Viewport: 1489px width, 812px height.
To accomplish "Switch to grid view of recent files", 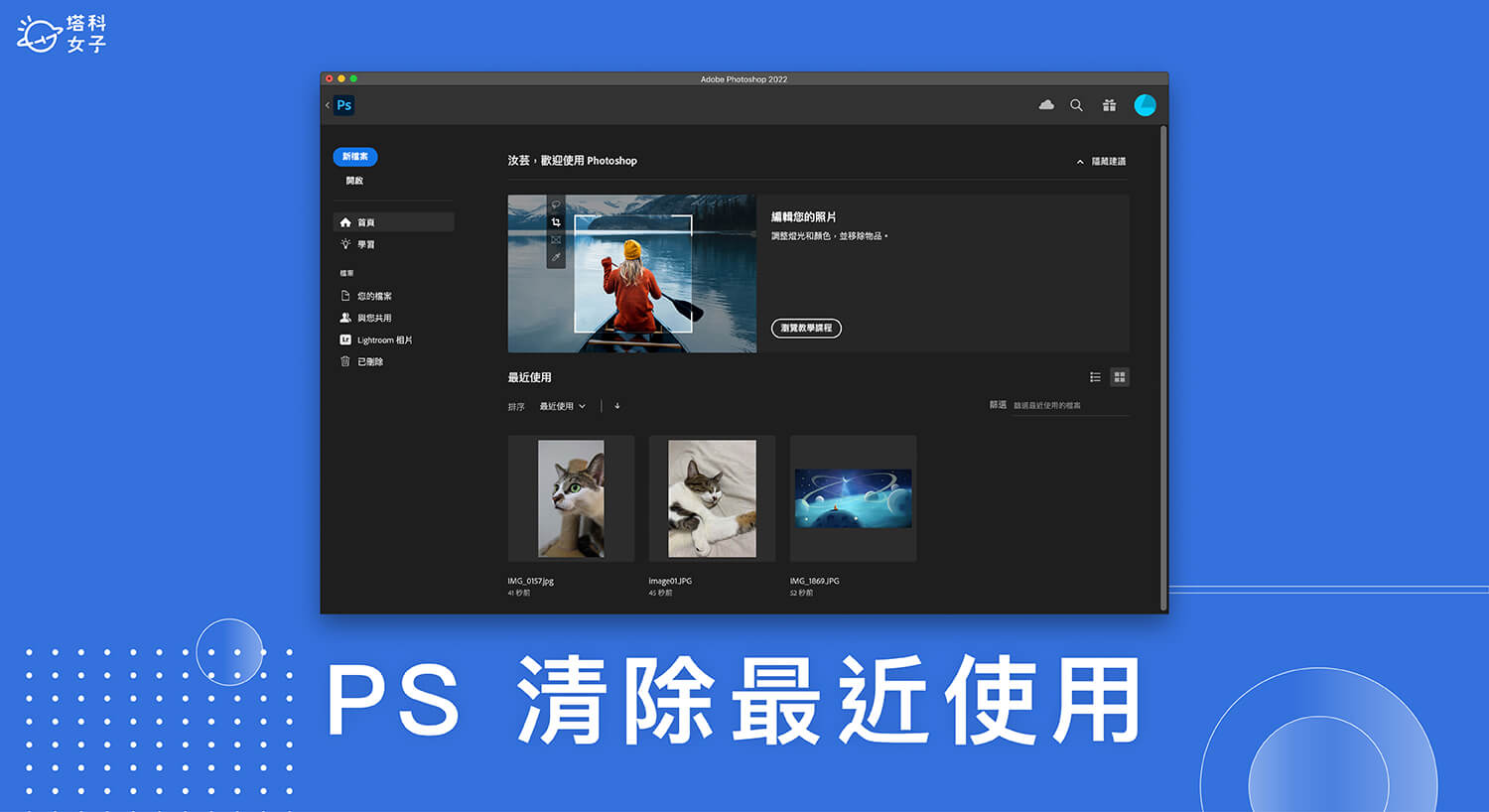I will pos(1120,377).
